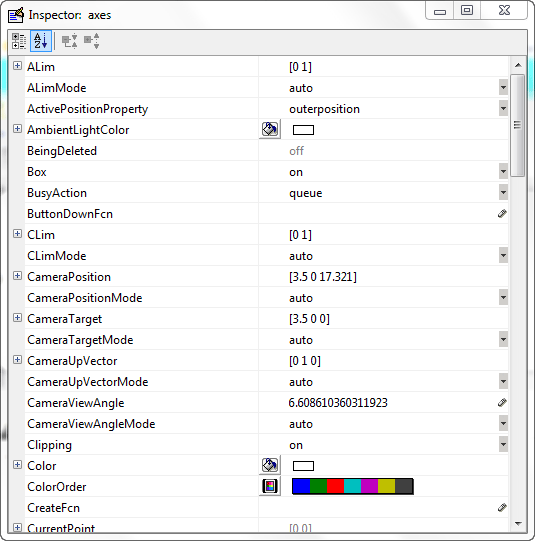This screenshot has width=535, height=541.
Task: Expand the ALim property node
Action: (x=17, y=66)
